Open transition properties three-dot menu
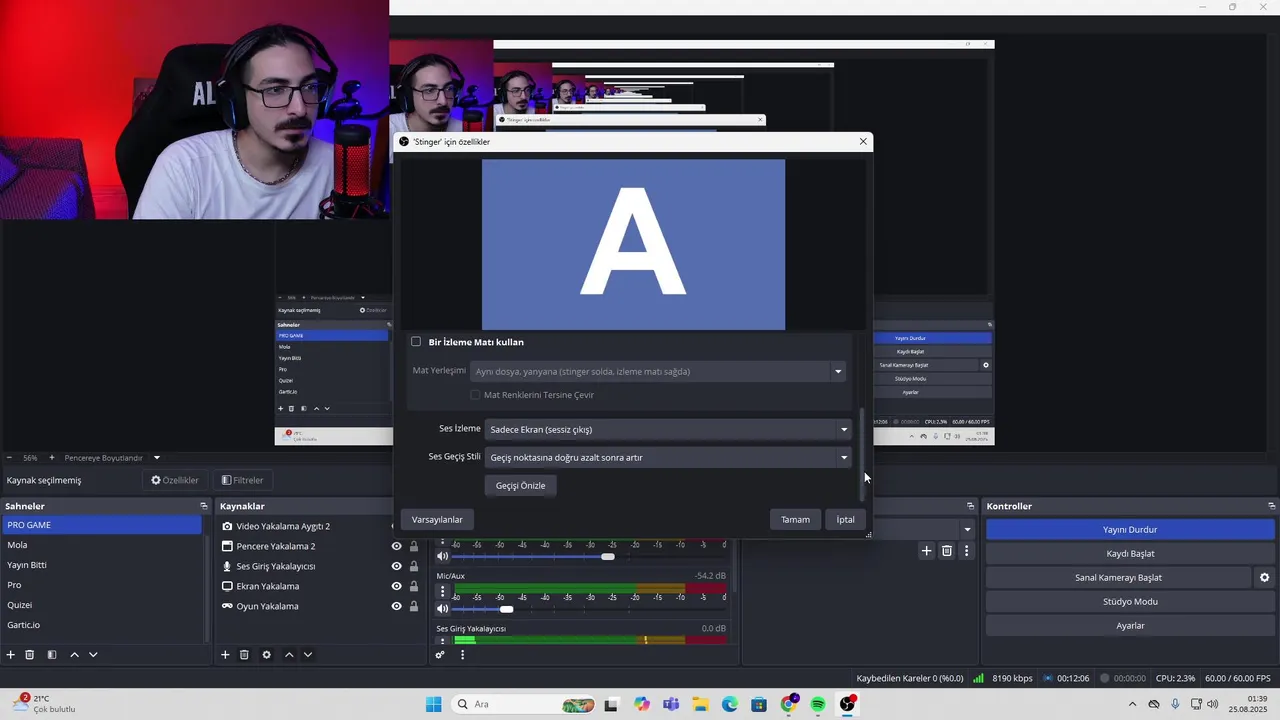The height and width of the screenshot is (720, 1280). pyautogui.click(x=966, y=551)
